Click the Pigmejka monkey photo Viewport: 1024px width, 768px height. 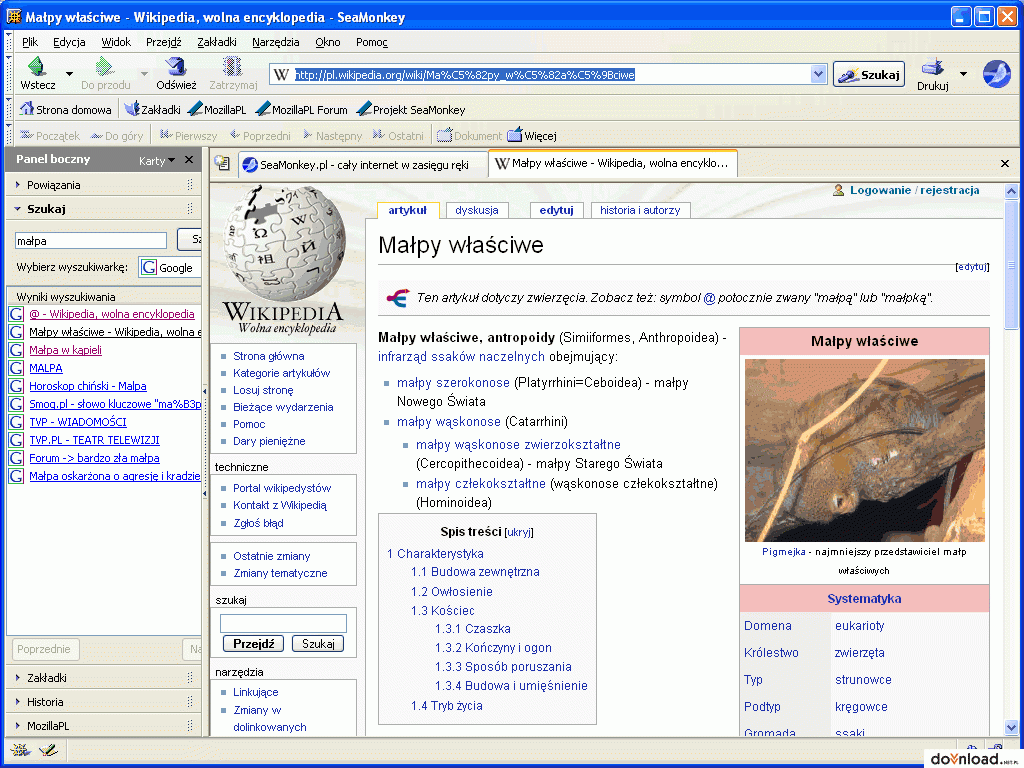[864, 450]
